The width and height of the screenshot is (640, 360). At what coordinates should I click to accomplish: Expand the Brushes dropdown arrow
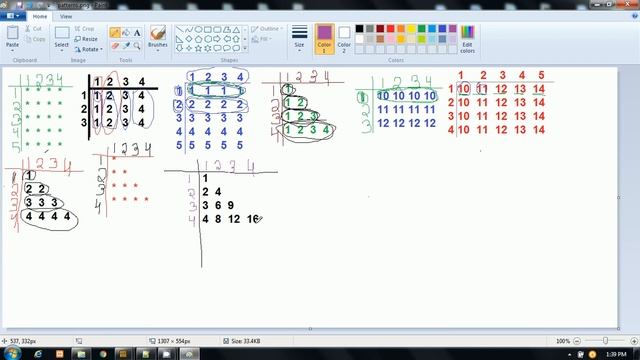click(x=158, y=51)
